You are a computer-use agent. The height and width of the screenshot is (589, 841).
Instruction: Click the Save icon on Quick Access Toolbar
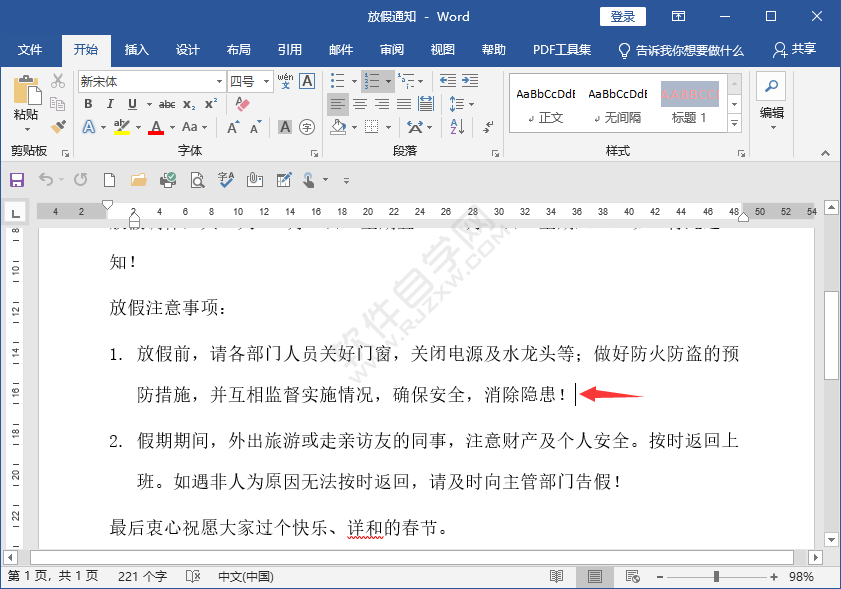click(x=15, y=180)
